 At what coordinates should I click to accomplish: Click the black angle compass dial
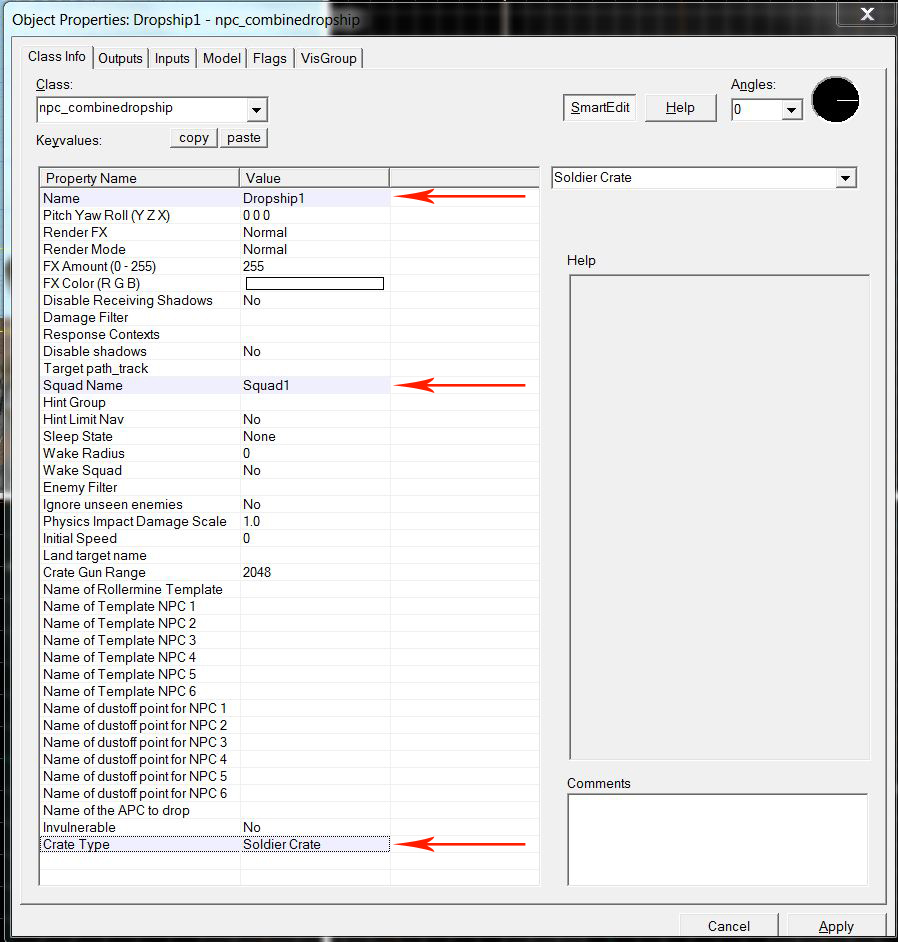pos(835,100)
